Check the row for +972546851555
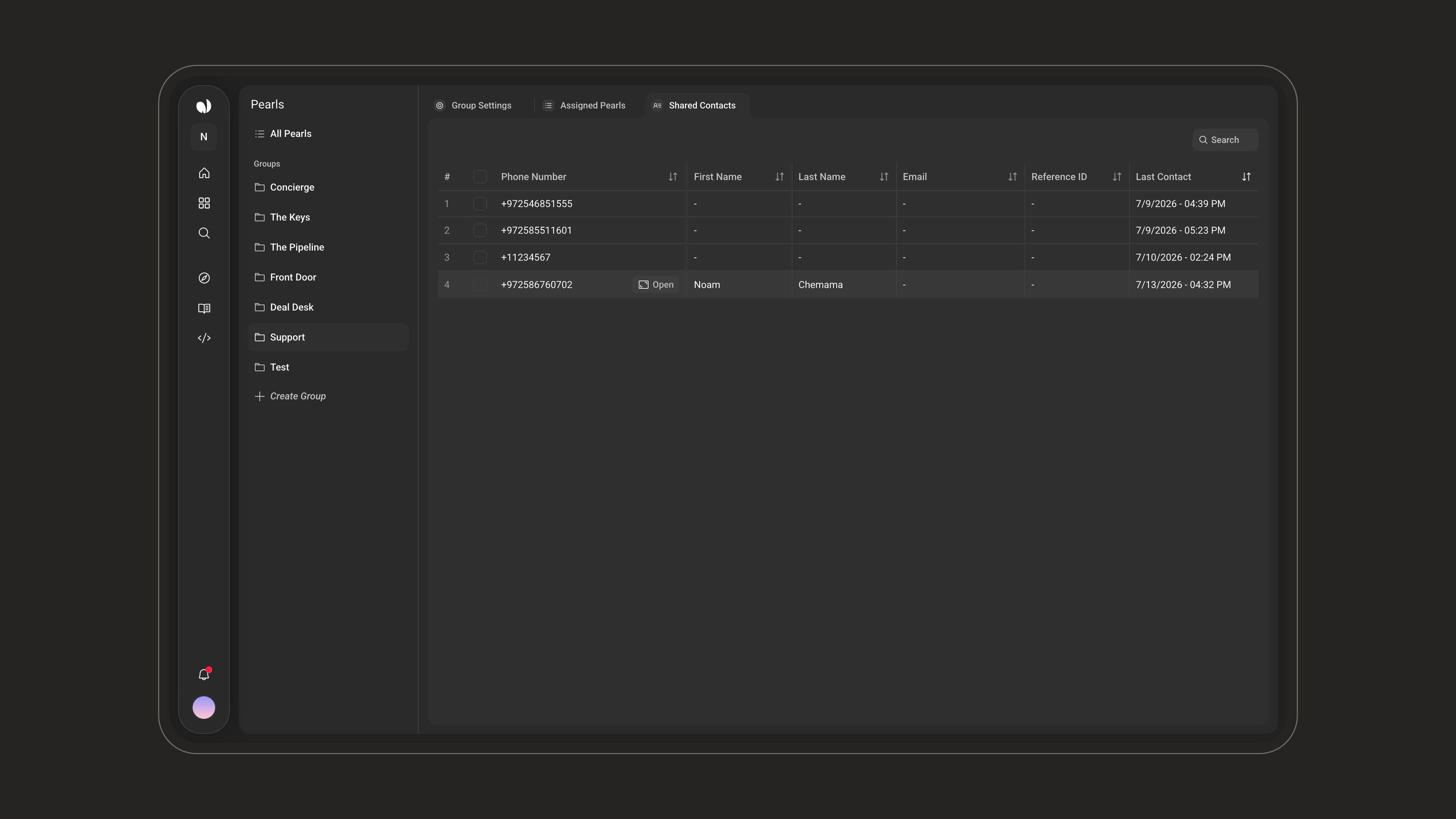Image resolution: width=1456 pixels, height=819 pixels. pos(480,204)
